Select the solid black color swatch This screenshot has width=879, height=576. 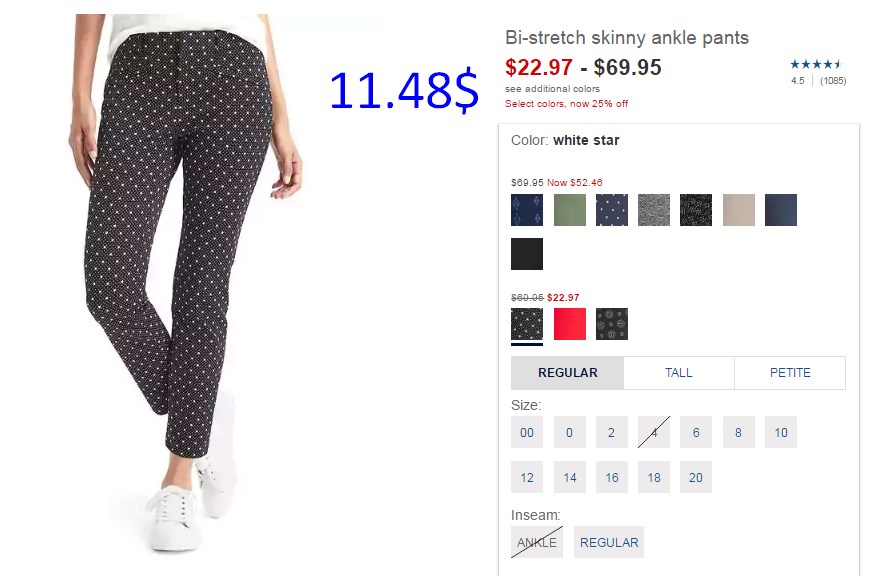[x=527, y=254]
